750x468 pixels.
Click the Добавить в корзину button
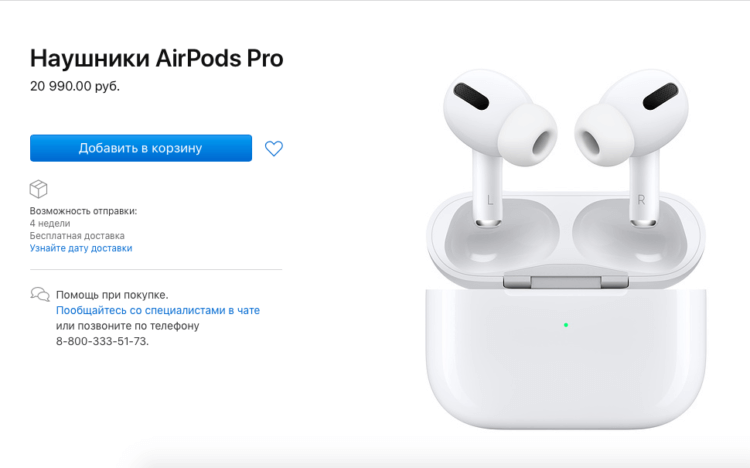(x=141, y=148)
